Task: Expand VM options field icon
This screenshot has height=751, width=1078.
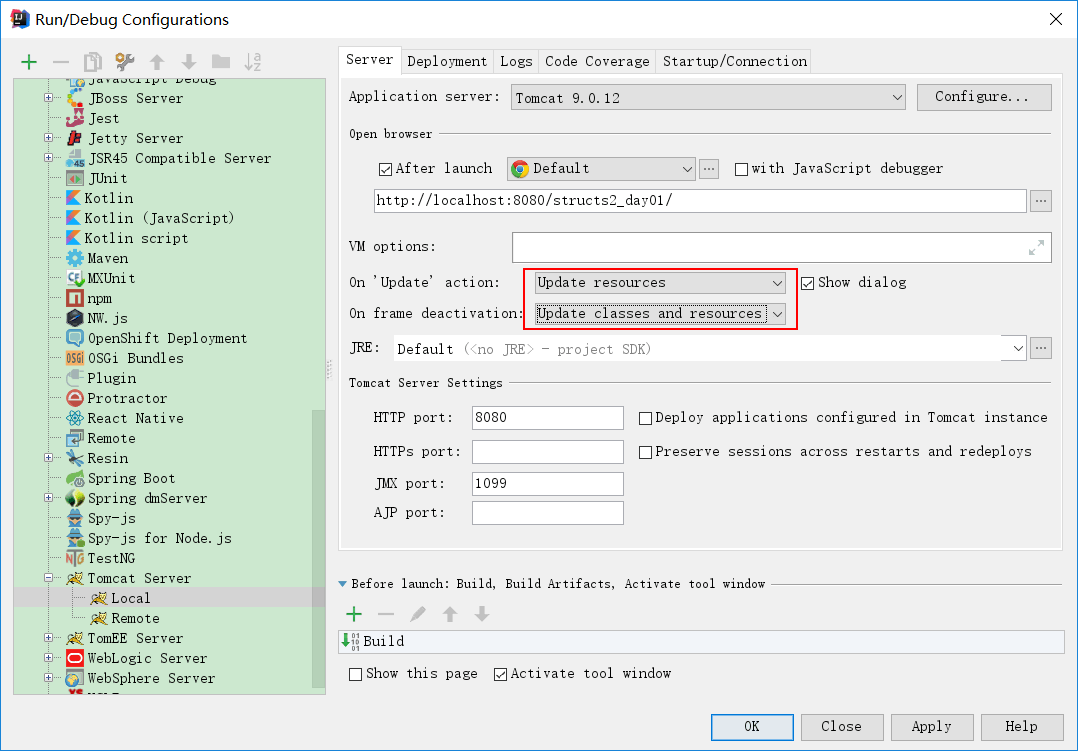Action: (x=1036, y=248)
